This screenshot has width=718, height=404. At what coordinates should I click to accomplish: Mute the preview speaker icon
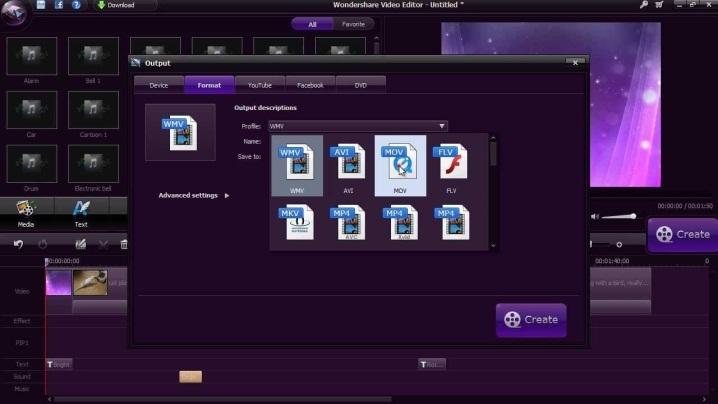594,216
